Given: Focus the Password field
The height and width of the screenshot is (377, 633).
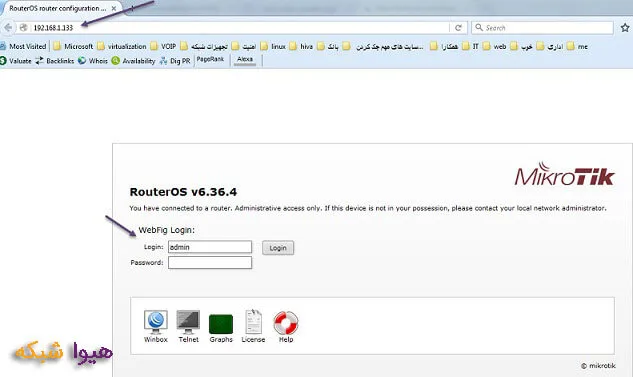Looking at the screenshot, I should (210, 262).
